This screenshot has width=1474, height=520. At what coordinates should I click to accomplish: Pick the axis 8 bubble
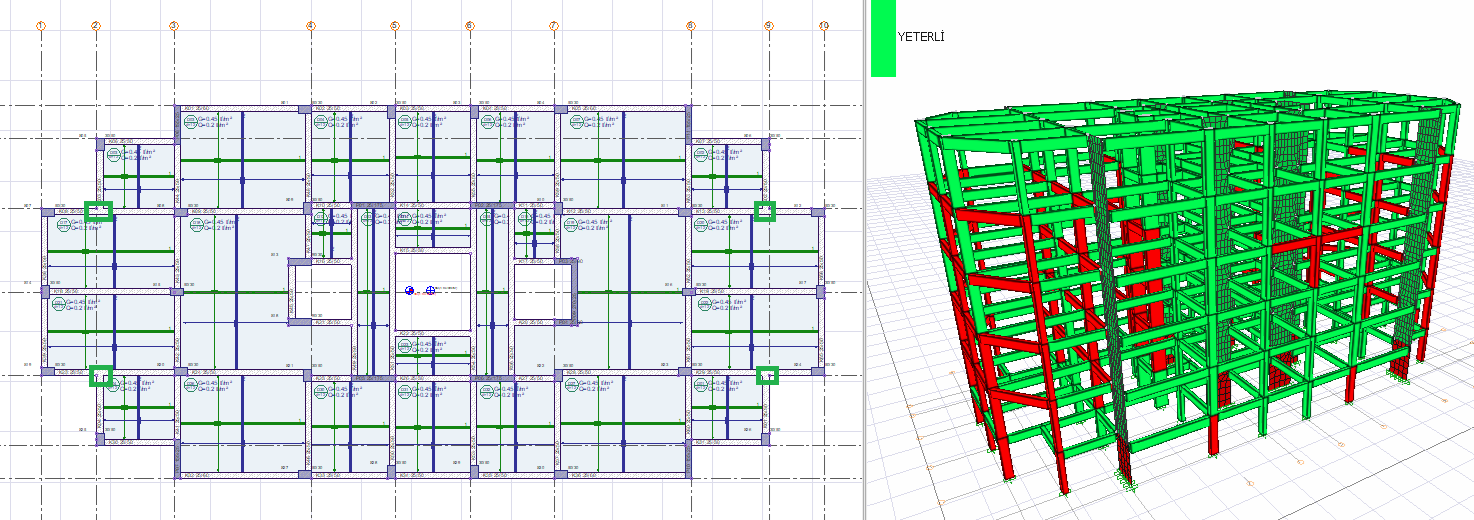pos(690,26)
